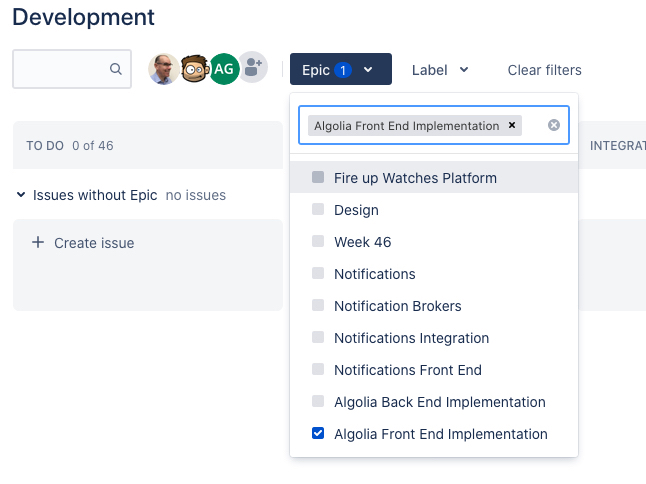Check the Design epic checkbox
This screenshot has width=646, height=484.
[x=318, y=209]
